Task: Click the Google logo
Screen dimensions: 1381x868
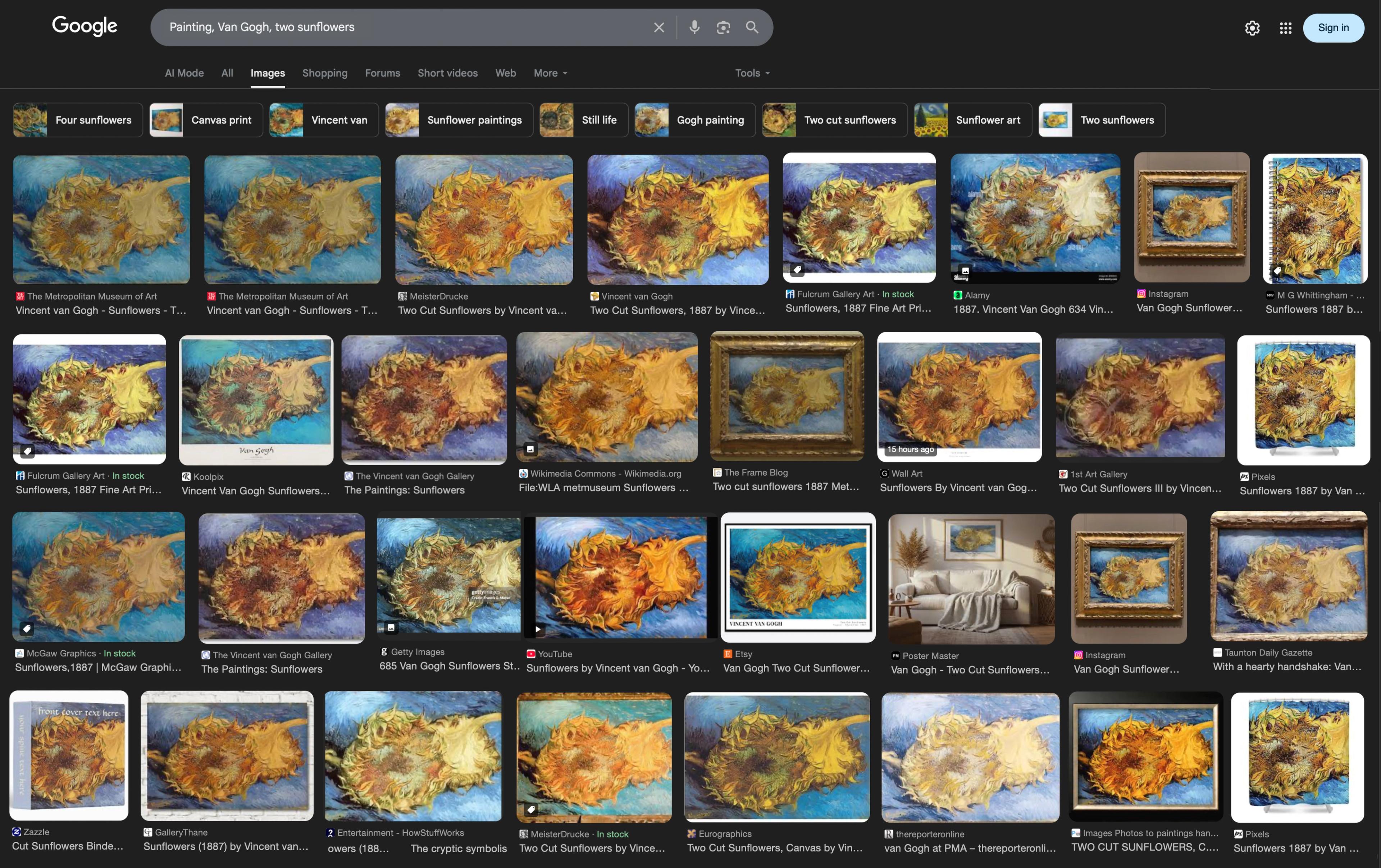Action: [x=84, y=26]
